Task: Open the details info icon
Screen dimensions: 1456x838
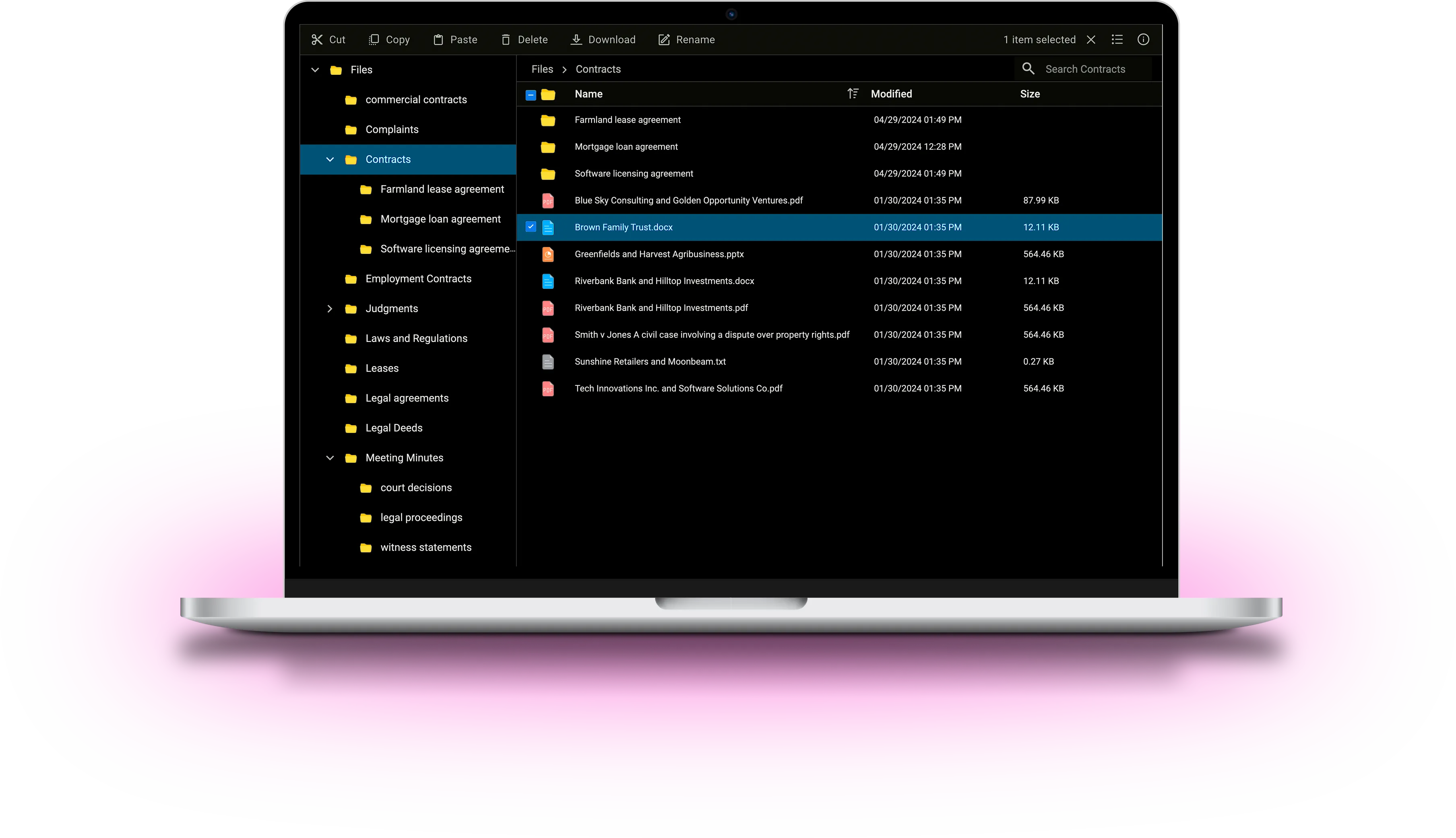Action: 1143,40
